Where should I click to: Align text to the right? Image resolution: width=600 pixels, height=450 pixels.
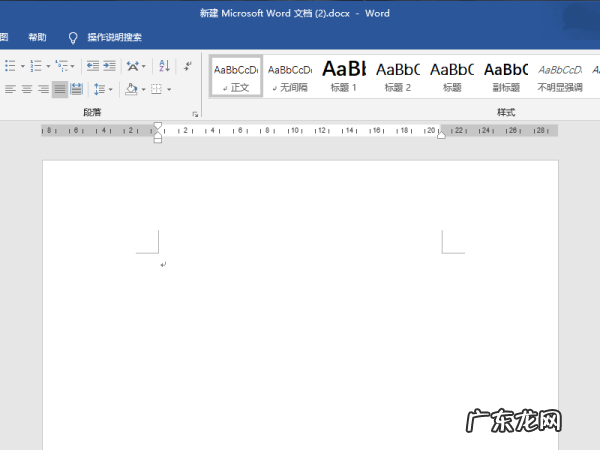[43, 89]
